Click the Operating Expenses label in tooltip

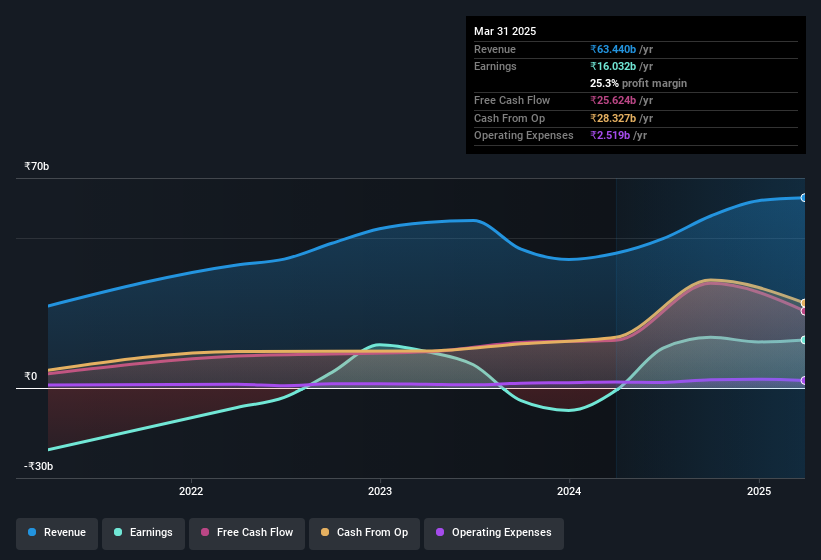524,136
